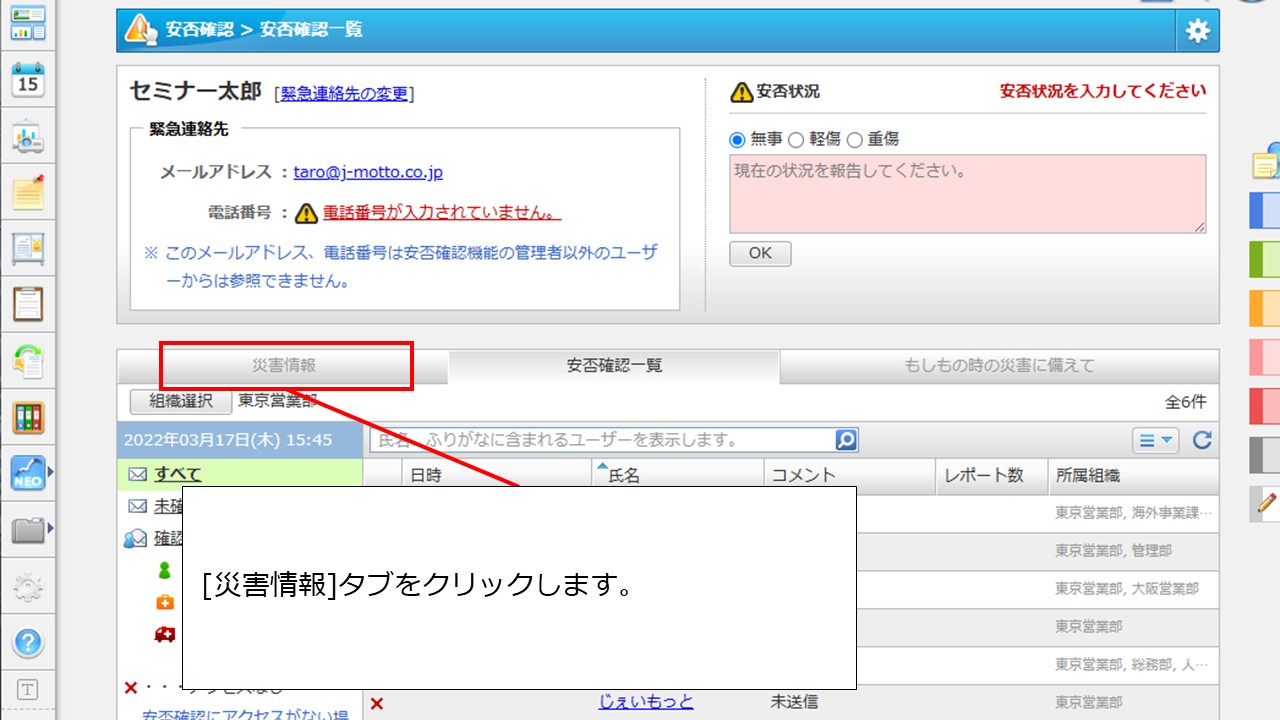Open the blue NEO chart icon
1280x720 pixels.
(x=28, y=473)
